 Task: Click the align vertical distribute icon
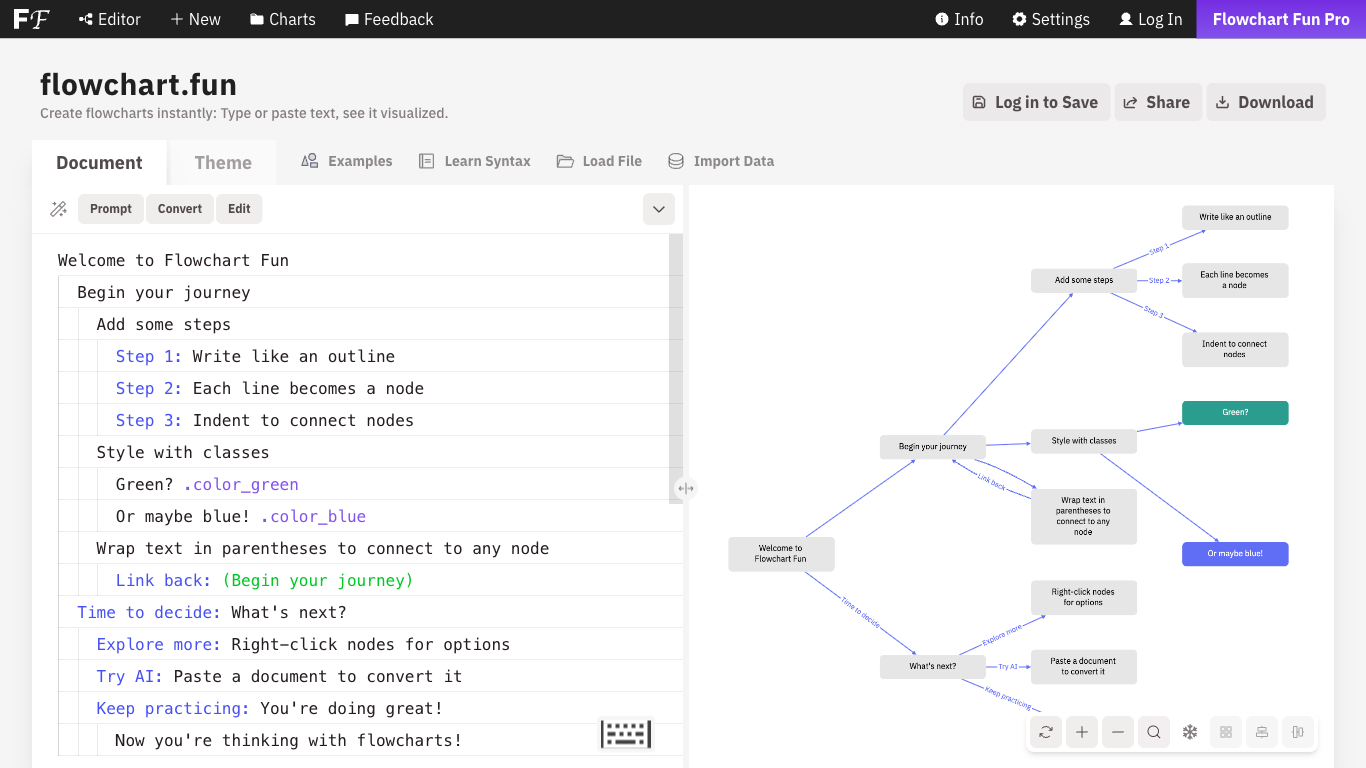pyautogui.click(x=1298, y=732)
